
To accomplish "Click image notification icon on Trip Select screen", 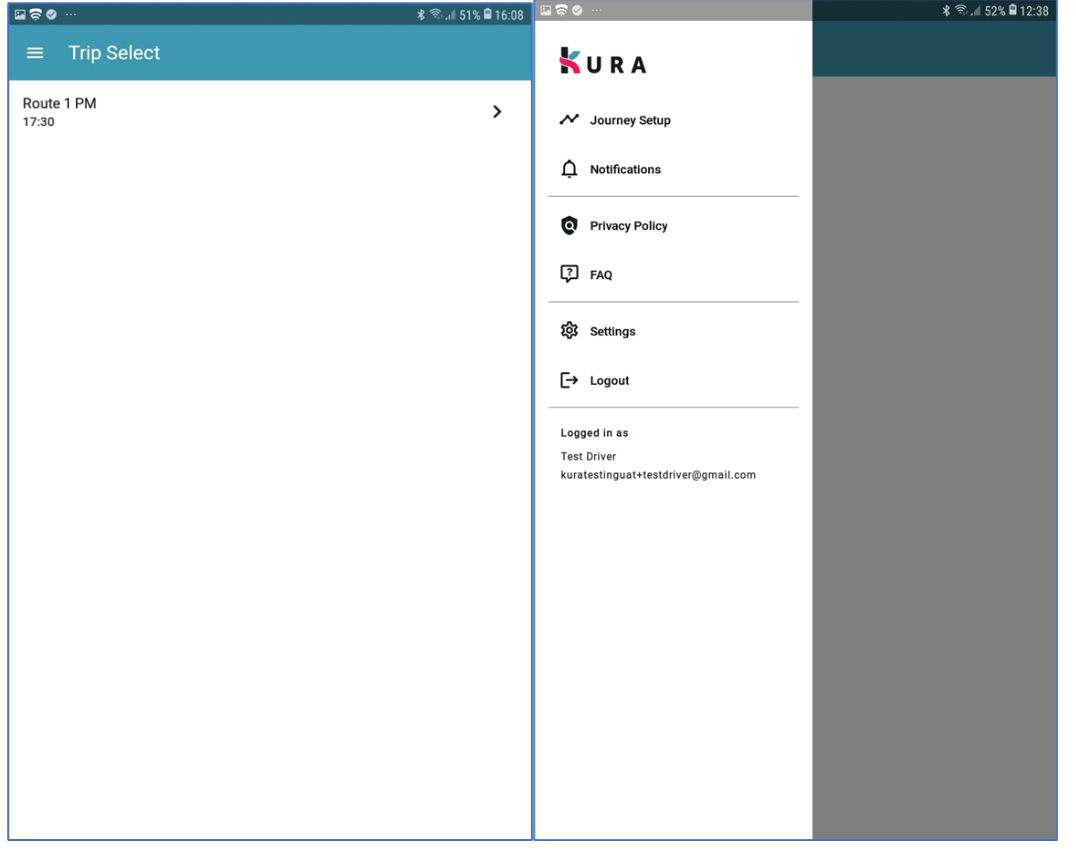I will (x=20, y=14).
